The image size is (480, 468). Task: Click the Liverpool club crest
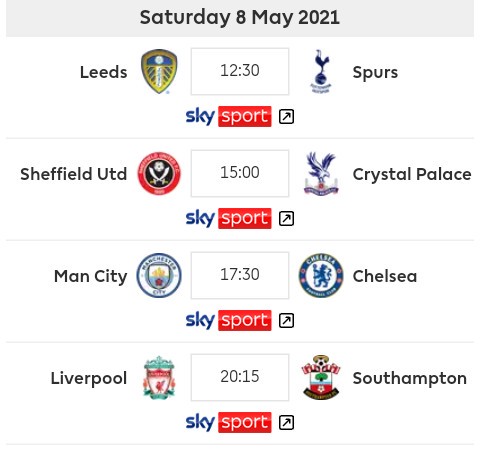(159, 377)
